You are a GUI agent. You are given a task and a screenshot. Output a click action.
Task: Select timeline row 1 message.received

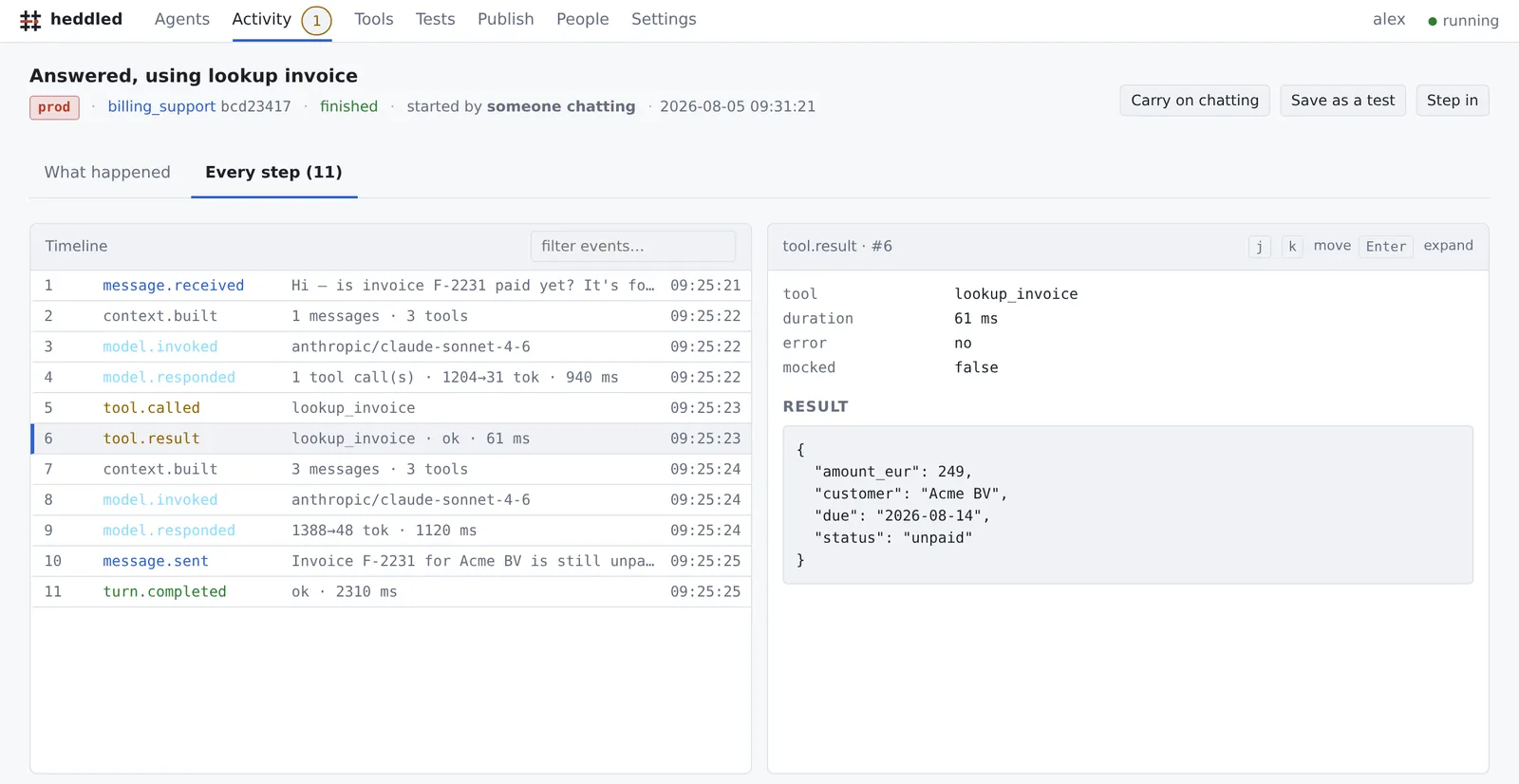391,286
